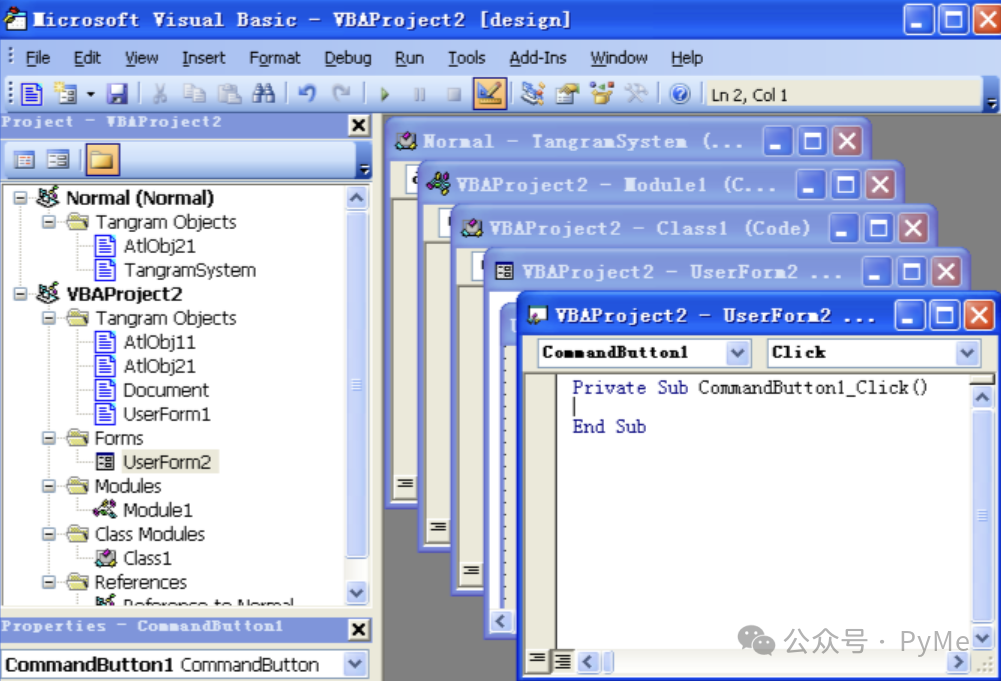Click the Paste toolbar icon

[229, 94]
